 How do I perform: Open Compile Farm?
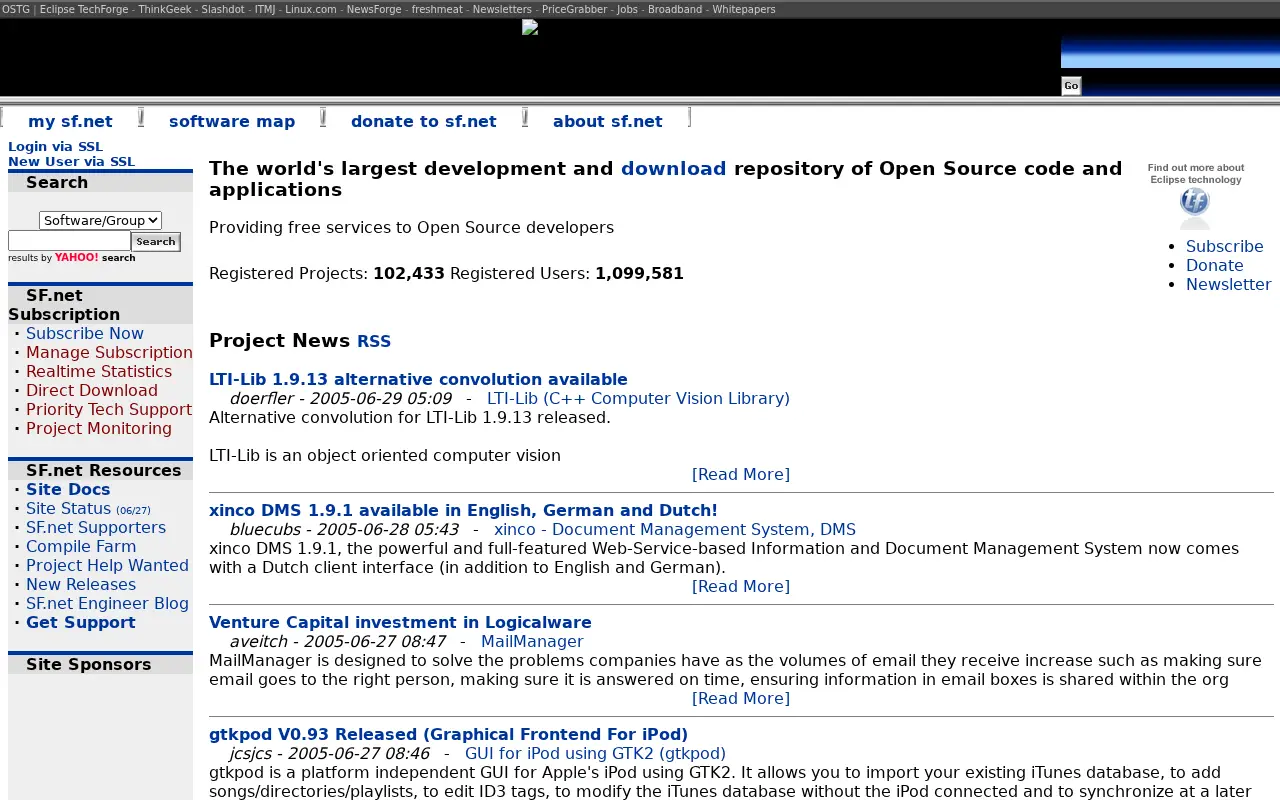click(81, 546)
